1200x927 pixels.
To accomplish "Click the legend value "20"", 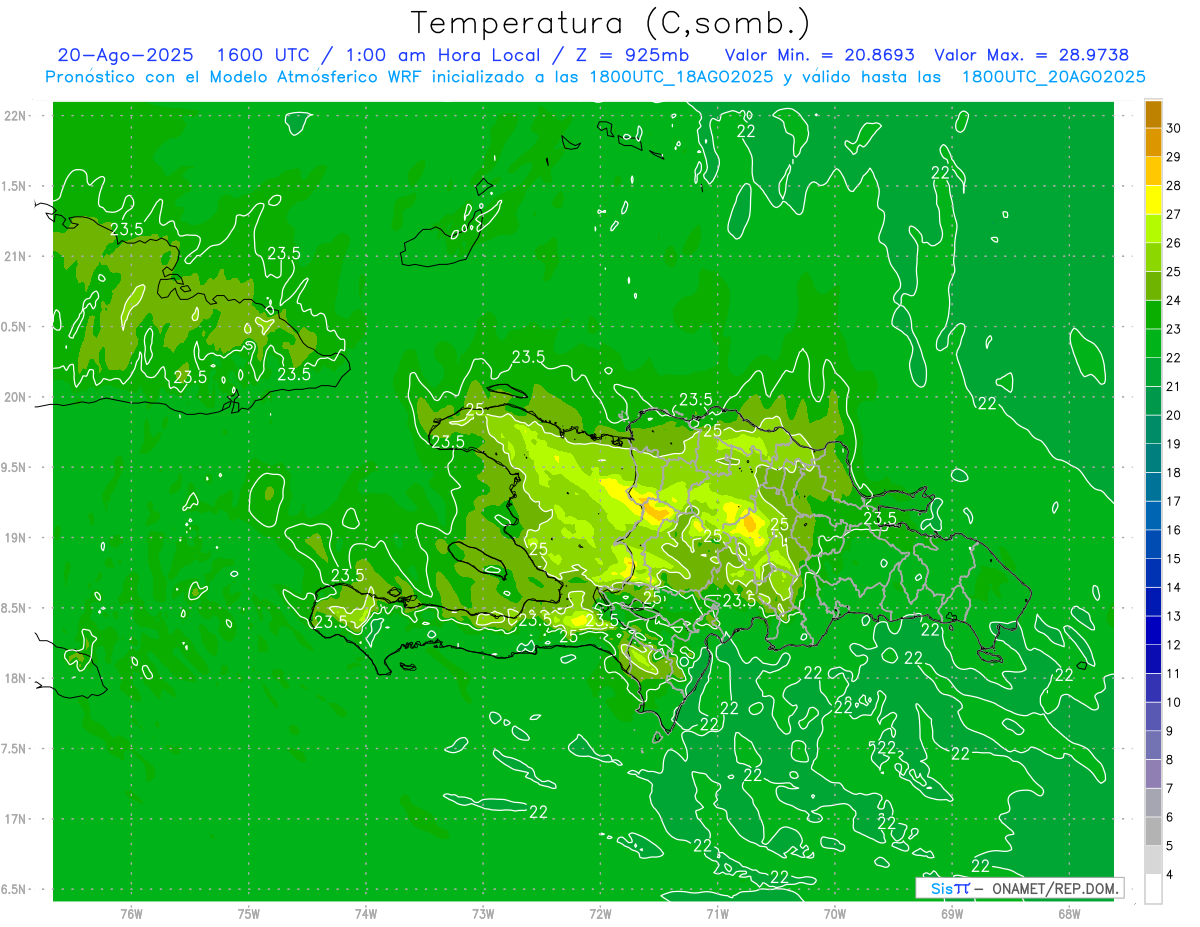I will point(1174,415).
